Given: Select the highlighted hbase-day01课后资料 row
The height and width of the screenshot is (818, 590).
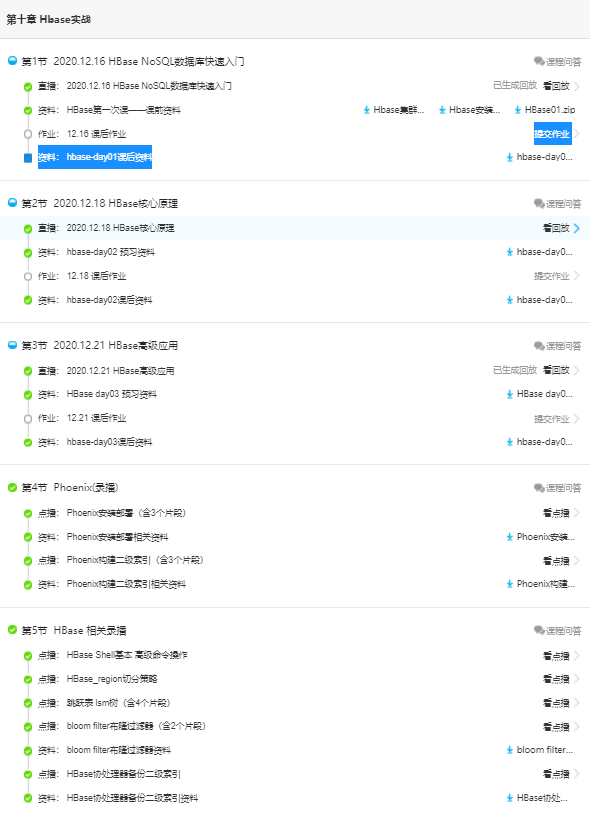Looking at the screenshot, I should tap(95, 157).
